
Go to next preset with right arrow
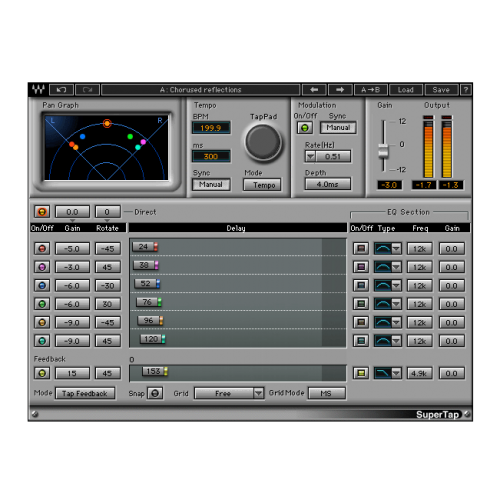pyautogui.click(x=340, y=90)
